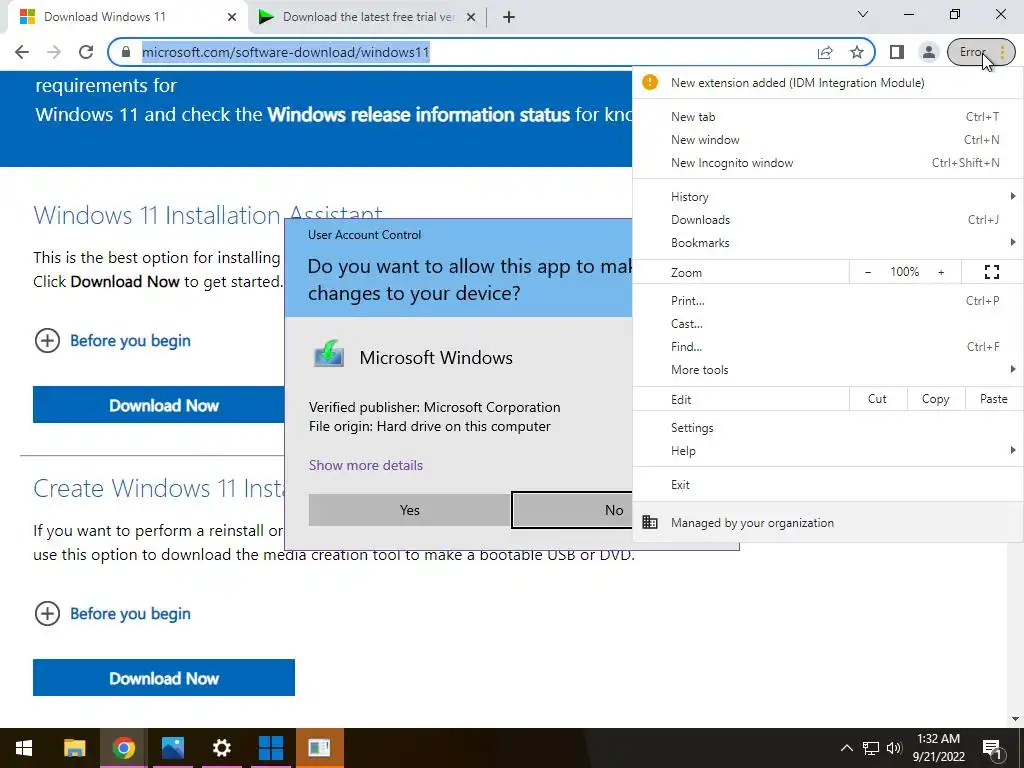
Task: Expand first Before you begin section
Action: coord(112,340)
